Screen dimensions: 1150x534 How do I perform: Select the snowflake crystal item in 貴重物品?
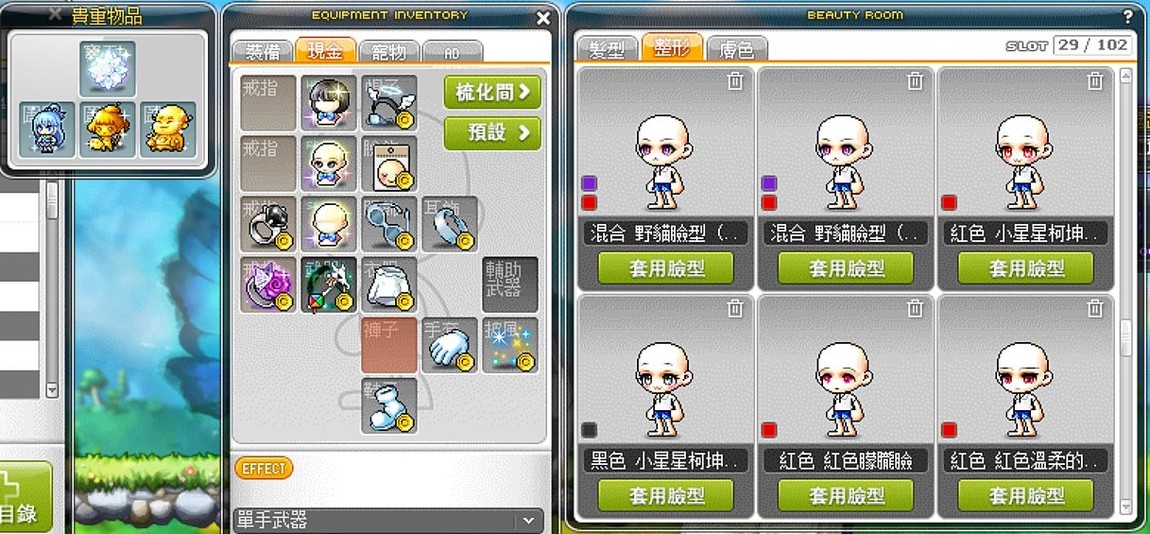coord(108,69)
